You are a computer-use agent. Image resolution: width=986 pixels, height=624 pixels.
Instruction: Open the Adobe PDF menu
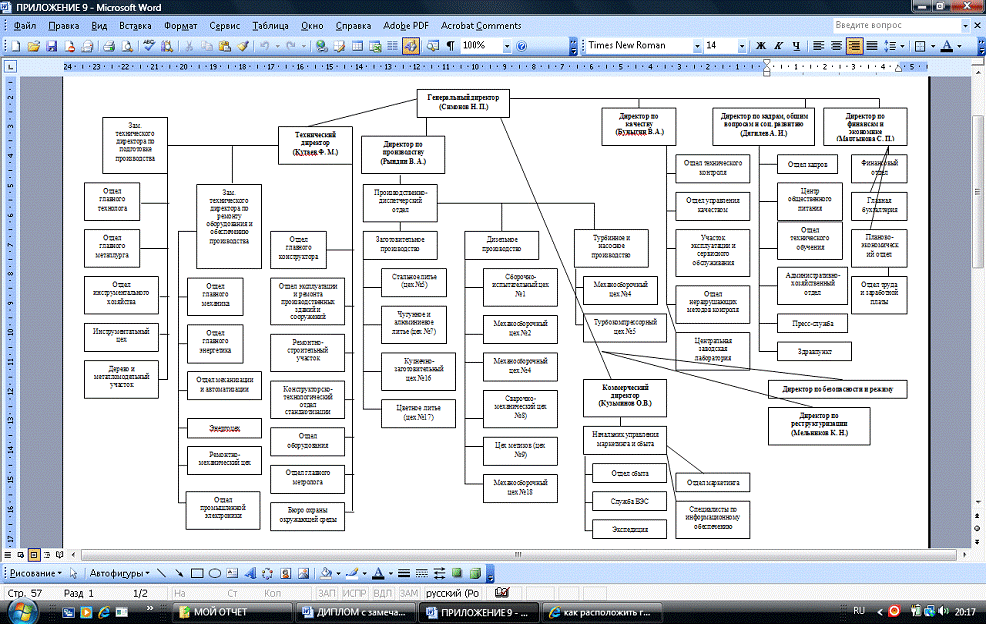(x=406, y=26)
